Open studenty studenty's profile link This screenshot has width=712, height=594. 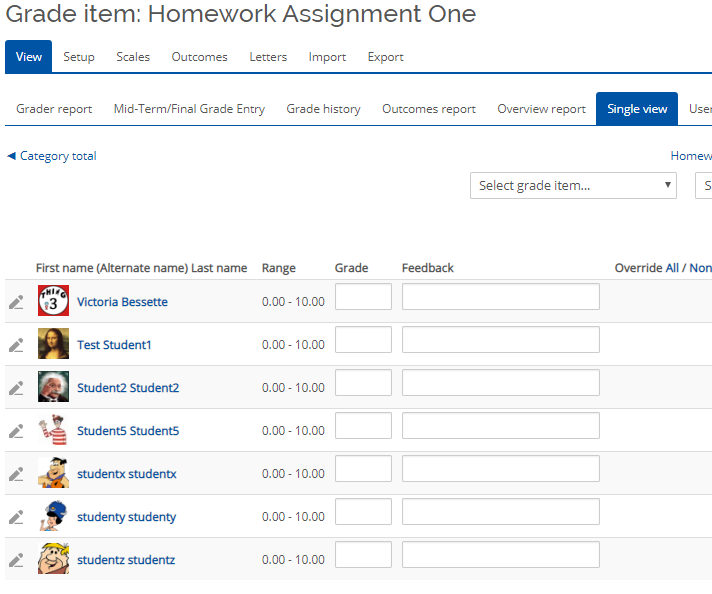(126, 517)
